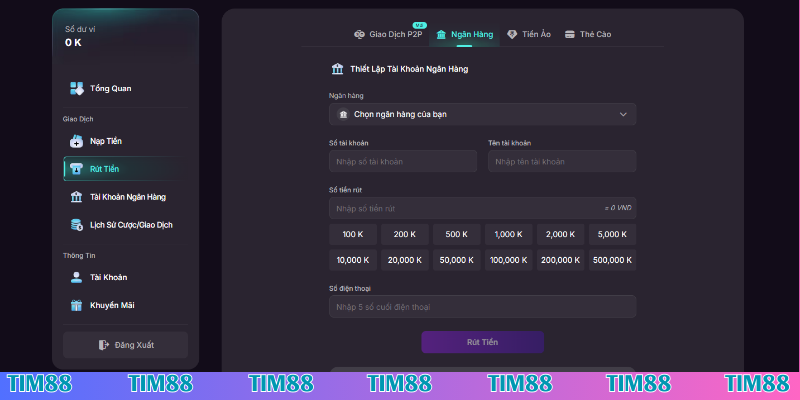
Task: Click the Nạp Tiền deposit icon
Action: (77, 141)
